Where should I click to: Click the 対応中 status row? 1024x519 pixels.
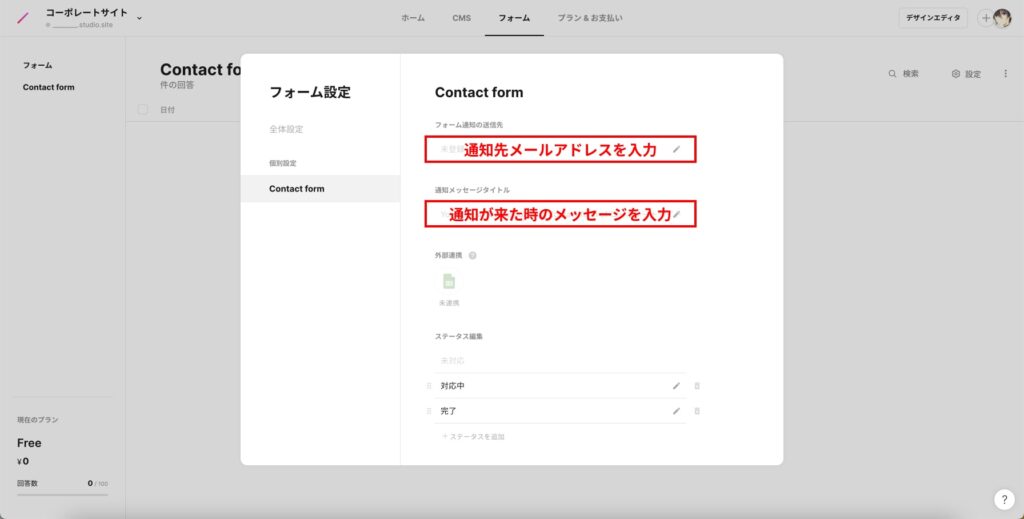[x=560, y=386]
